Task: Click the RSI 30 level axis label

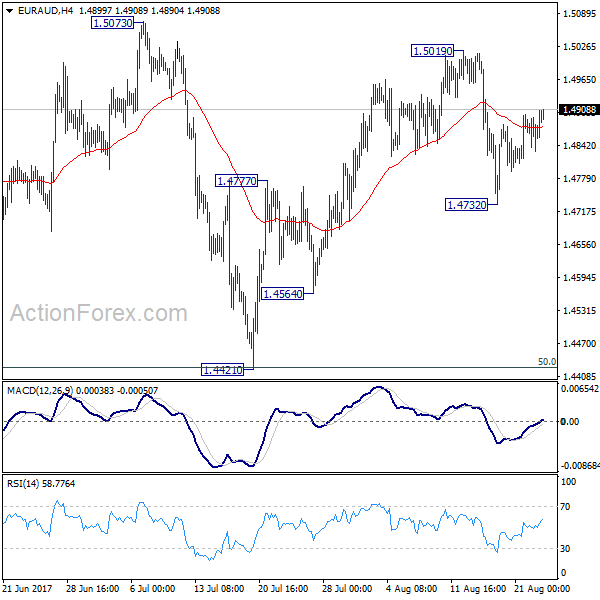Action: tap(565, 548)
